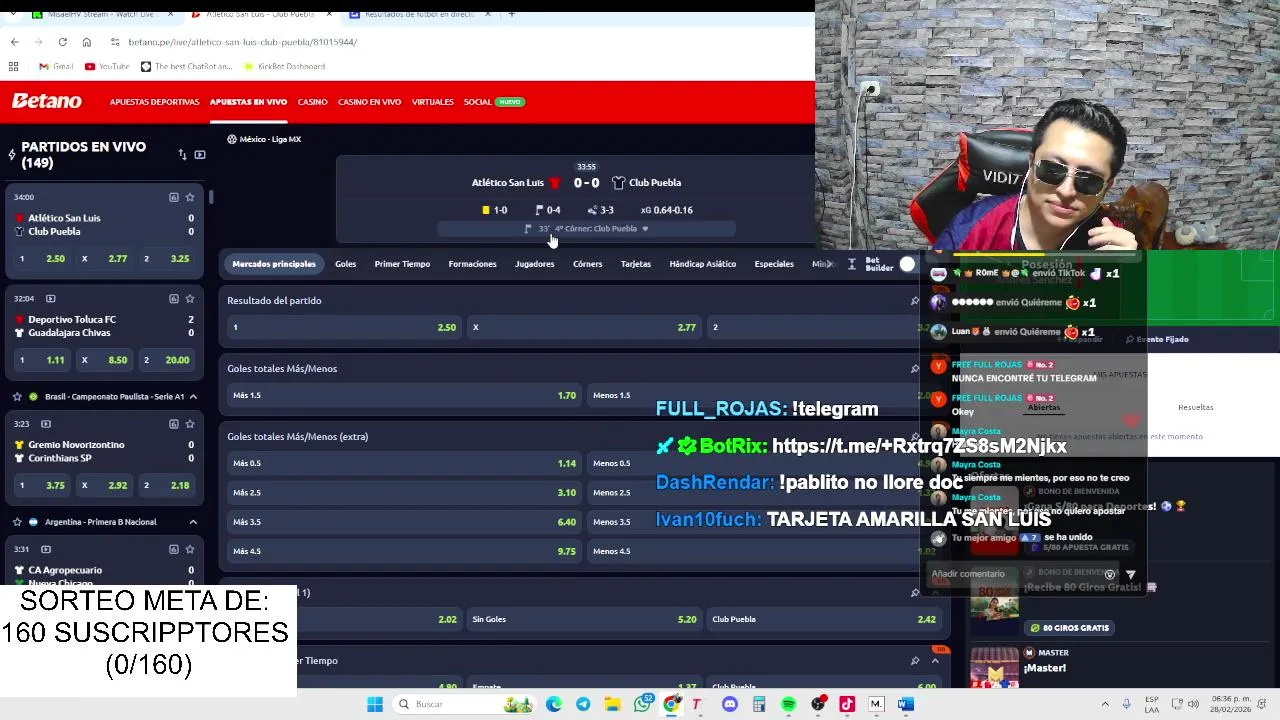1280x720 pixels.
Task: Select Club Puebla odds 2.42
Action: 824,619
